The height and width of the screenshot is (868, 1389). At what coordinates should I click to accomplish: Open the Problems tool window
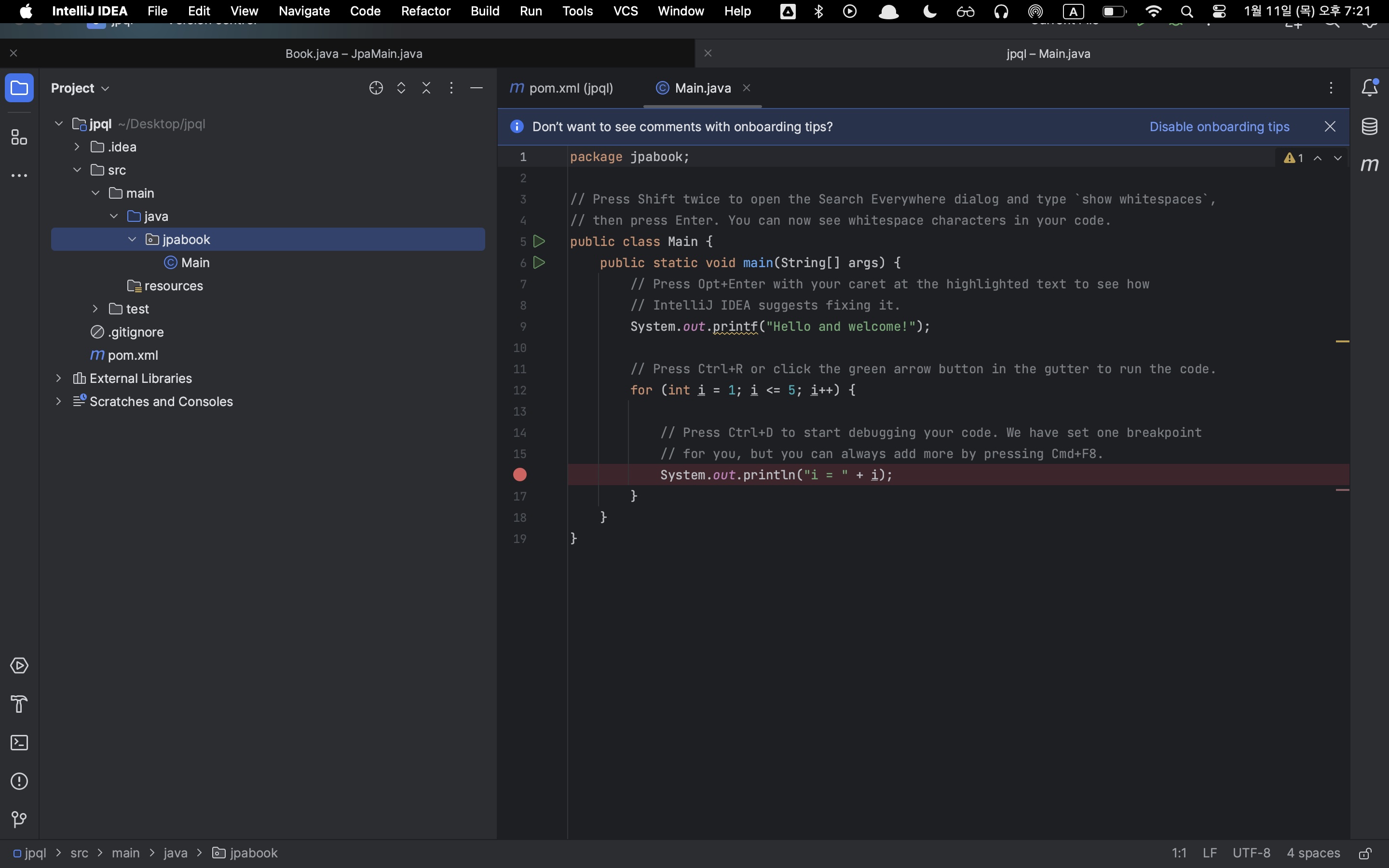pyautogui.click(x=19, y=781)
